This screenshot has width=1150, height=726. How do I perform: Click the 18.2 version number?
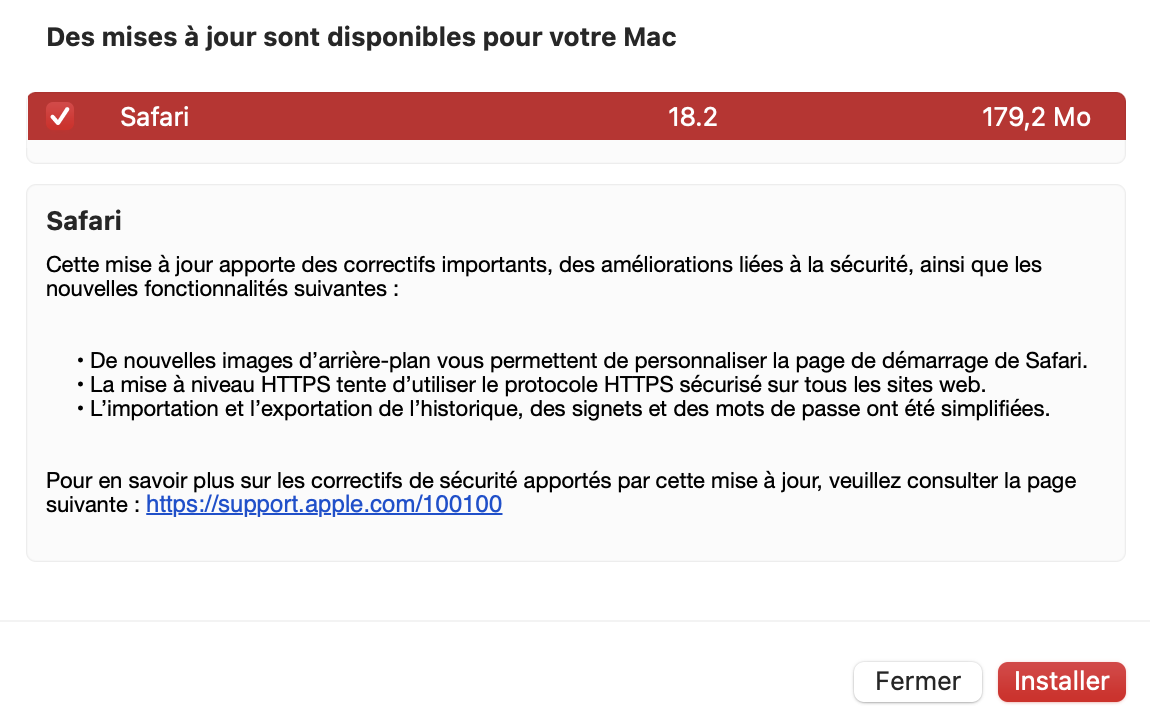click(x=692, y=117)
